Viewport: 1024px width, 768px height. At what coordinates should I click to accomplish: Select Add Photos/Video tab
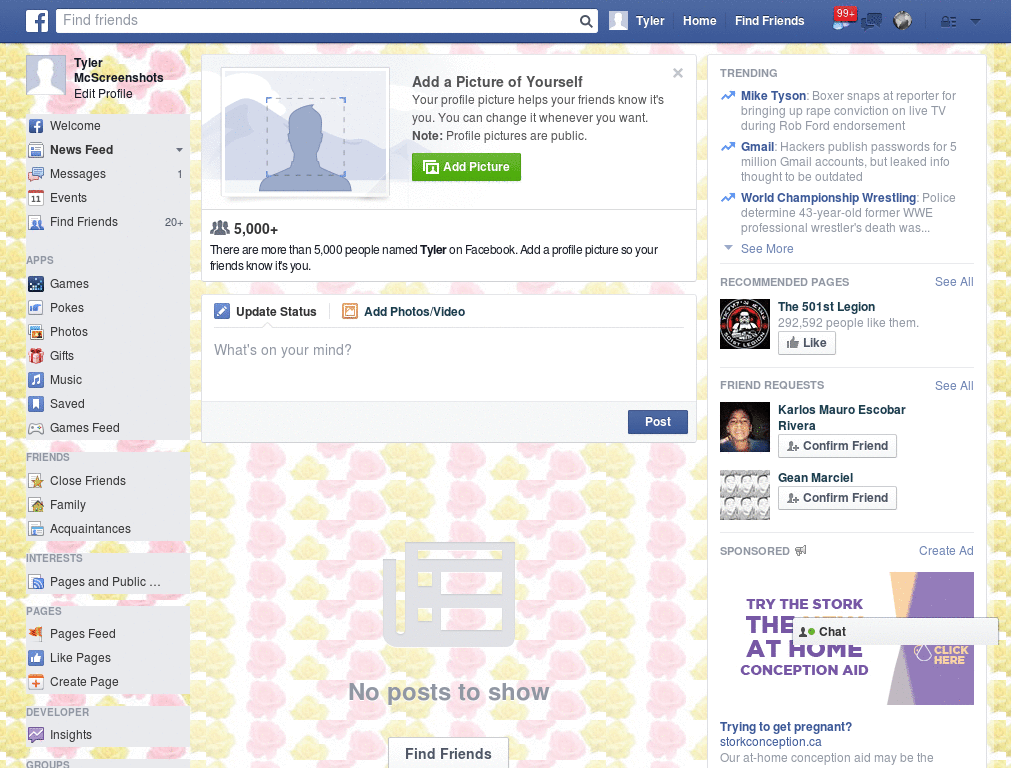(x=404, y=312)
